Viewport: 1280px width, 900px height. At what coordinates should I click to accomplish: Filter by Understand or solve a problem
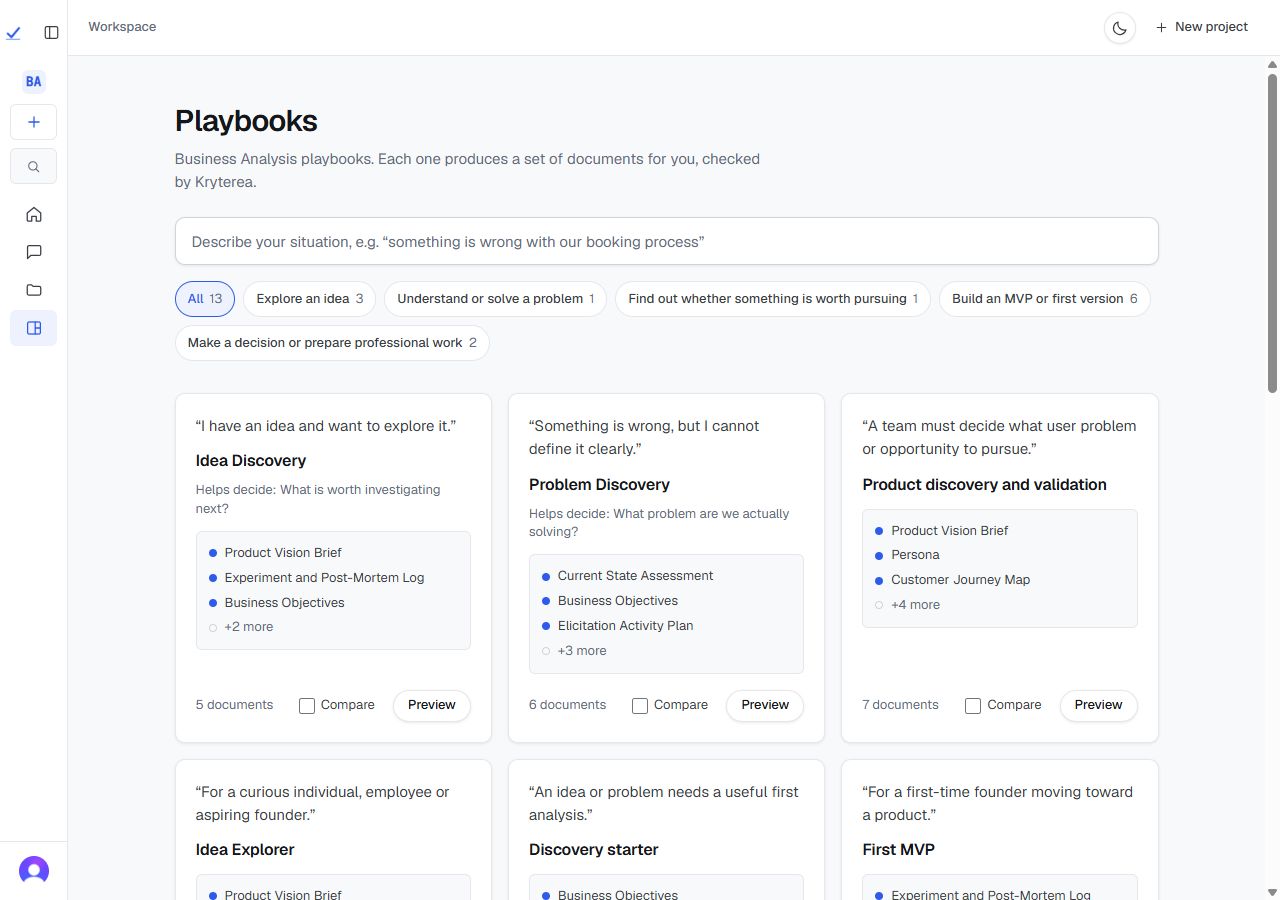point(496,299)
